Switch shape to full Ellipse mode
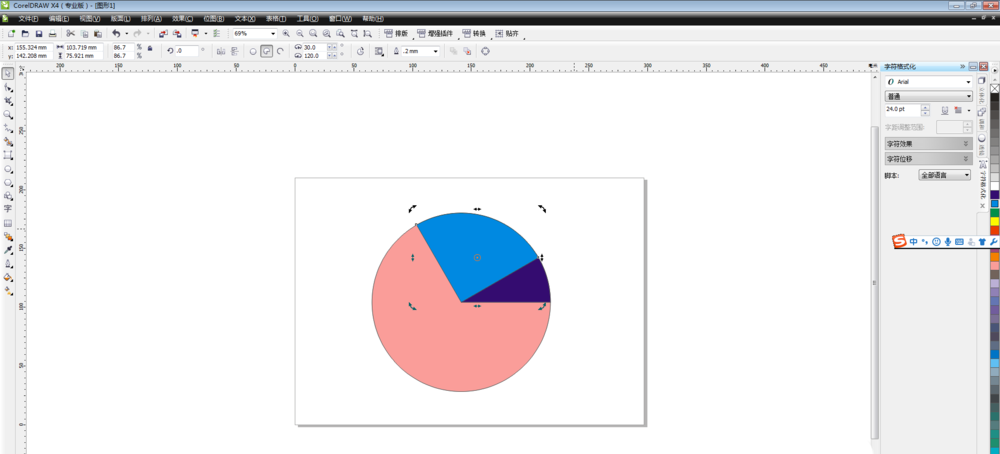 pos(253,51)
